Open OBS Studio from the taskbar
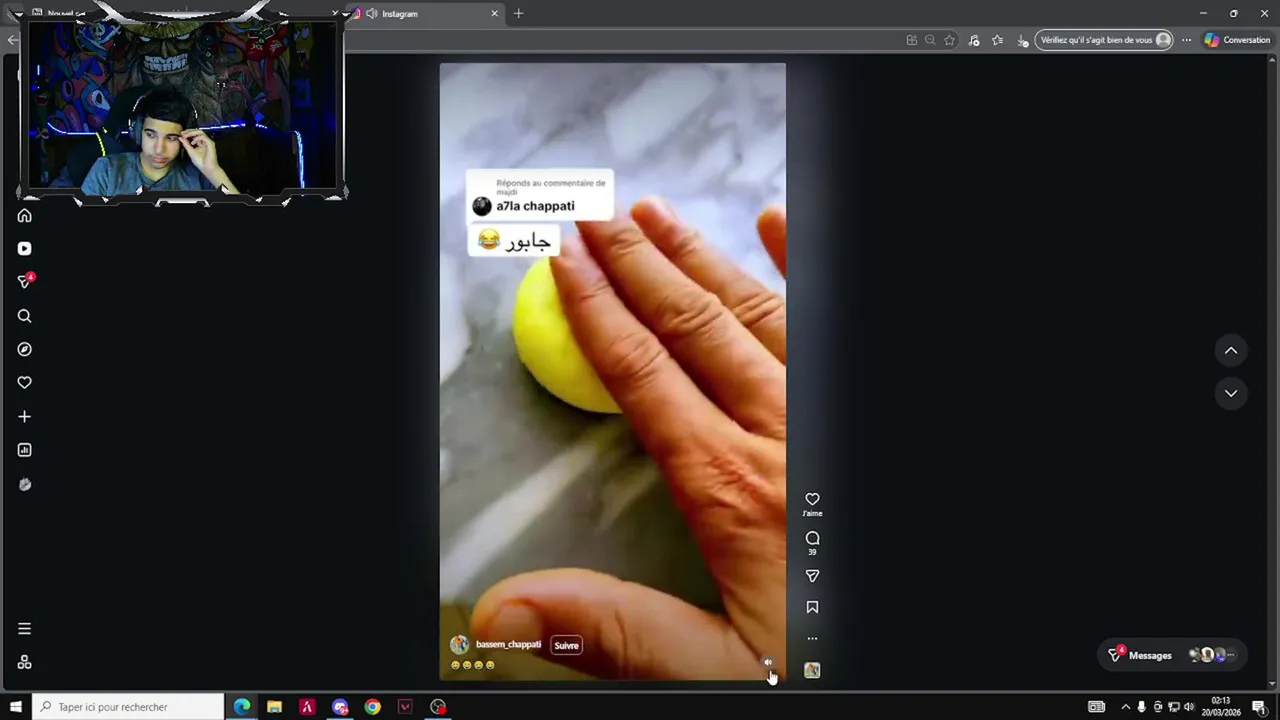Image resolution: width=1280 pixels, height=720 pixels. coord(438,707)
